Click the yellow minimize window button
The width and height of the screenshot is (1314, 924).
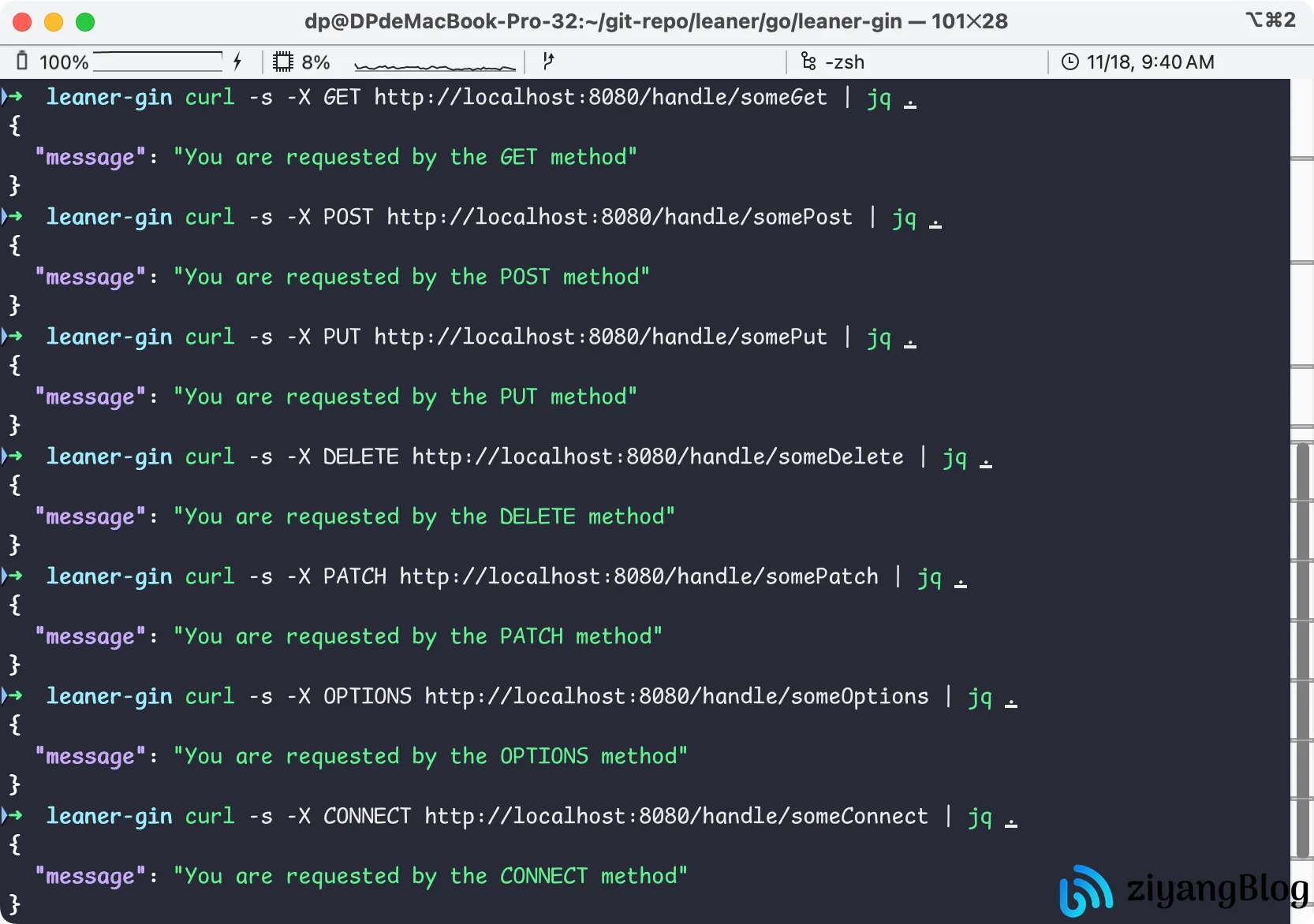[54, 22]
